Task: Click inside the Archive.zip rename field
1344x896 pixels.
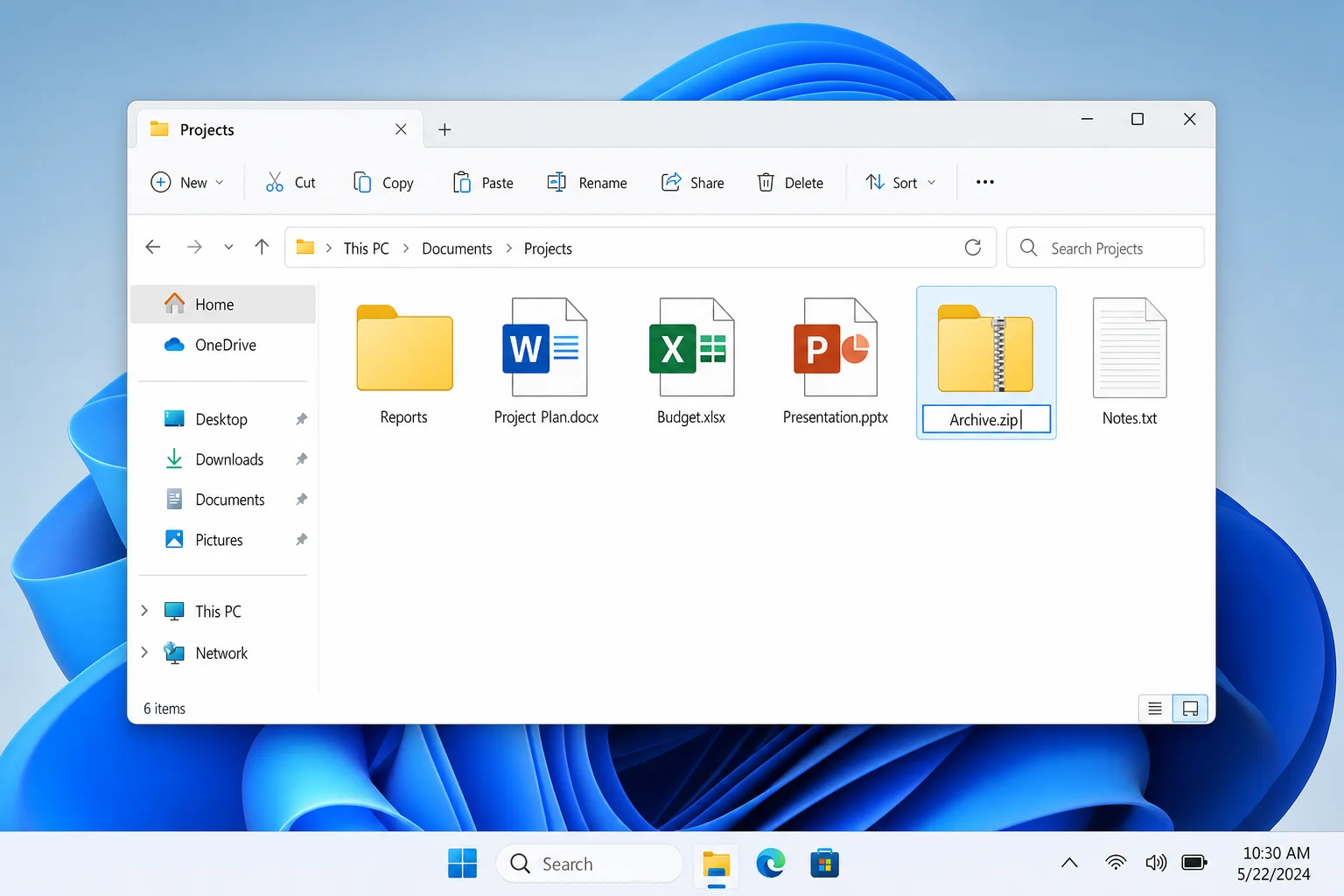Action: tap(986, 419)
